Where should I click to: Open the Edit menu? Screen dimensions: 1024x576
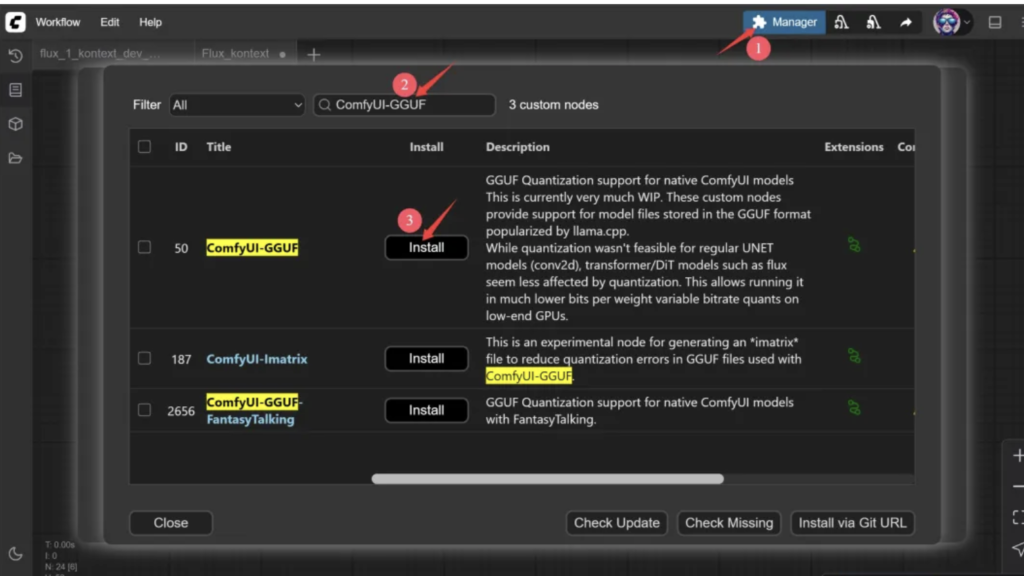point(110,22)
